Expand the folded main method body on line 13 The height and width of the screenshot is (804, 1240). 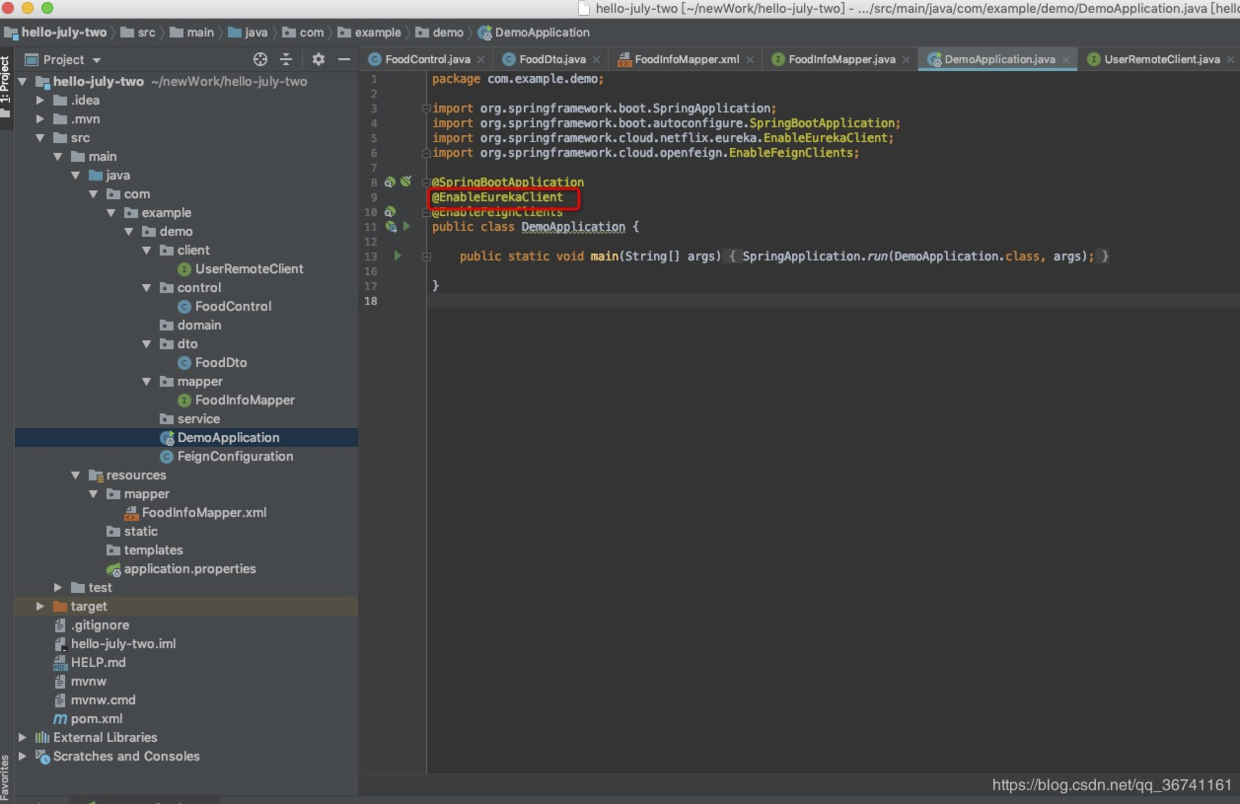coord(426,257)
